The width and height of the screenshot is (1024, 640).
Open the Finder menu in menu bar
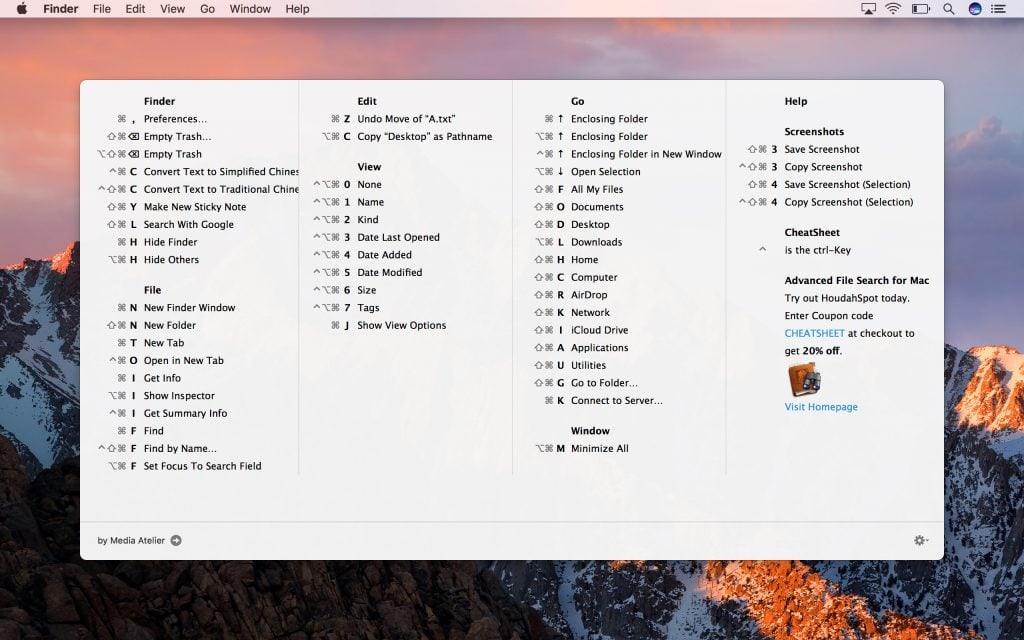tap(61, 8)
